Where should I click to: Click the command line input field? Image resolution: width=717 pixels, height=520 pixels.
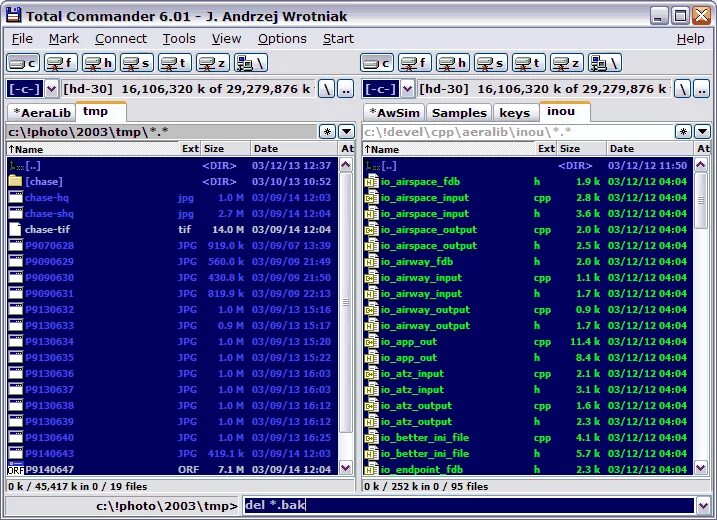[x=469, y=505]
